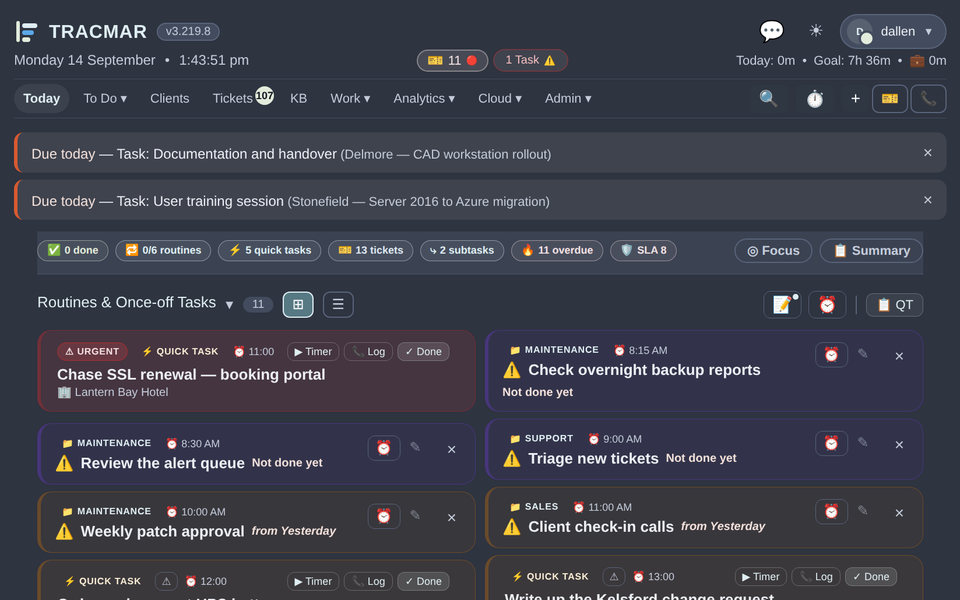Open the dallen user menu
This screenshot has height=600, width=960.
[893, 31]
